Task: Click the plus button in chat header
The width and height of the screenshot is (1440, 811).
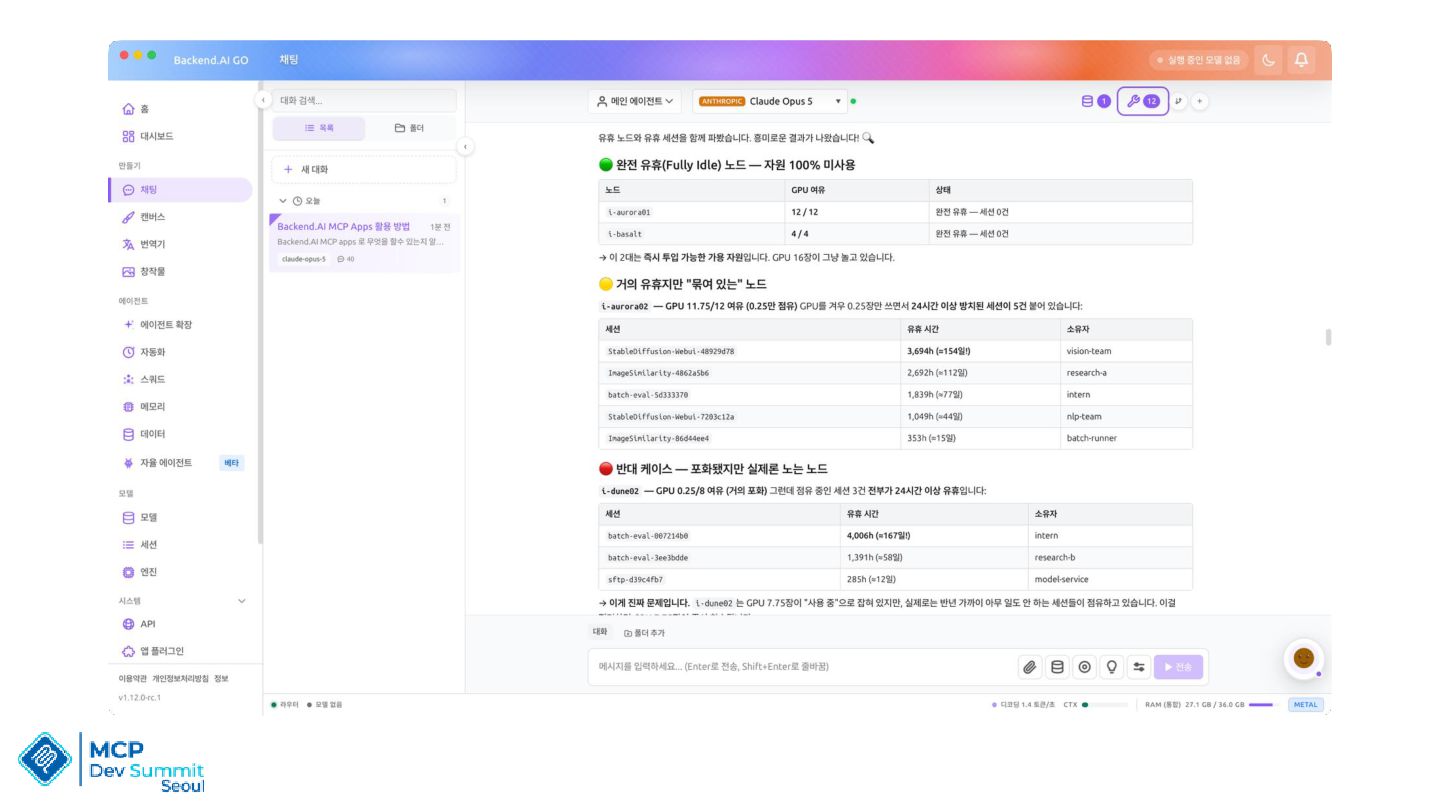Action: pyautogui.click(x=1200, y=101)
